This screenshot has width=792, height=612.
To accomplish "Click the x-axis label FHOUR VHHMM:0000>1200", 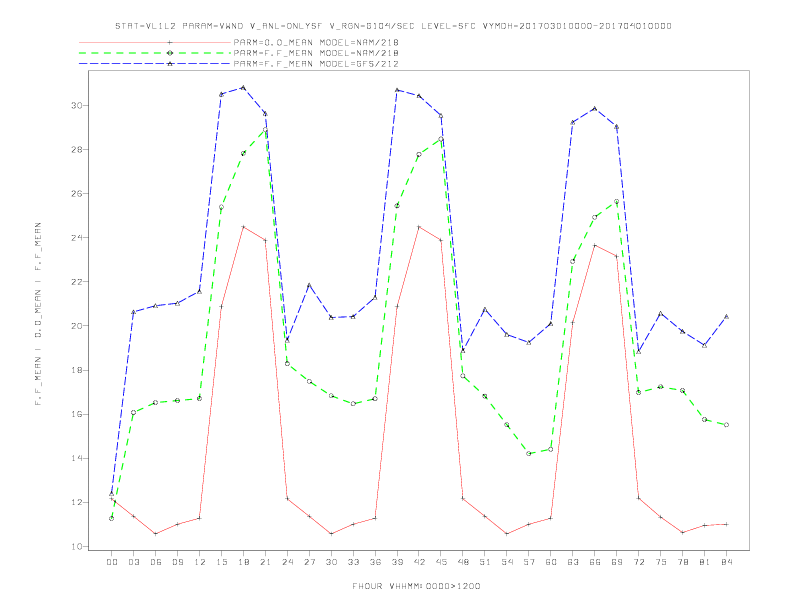I will click(416, 586).
